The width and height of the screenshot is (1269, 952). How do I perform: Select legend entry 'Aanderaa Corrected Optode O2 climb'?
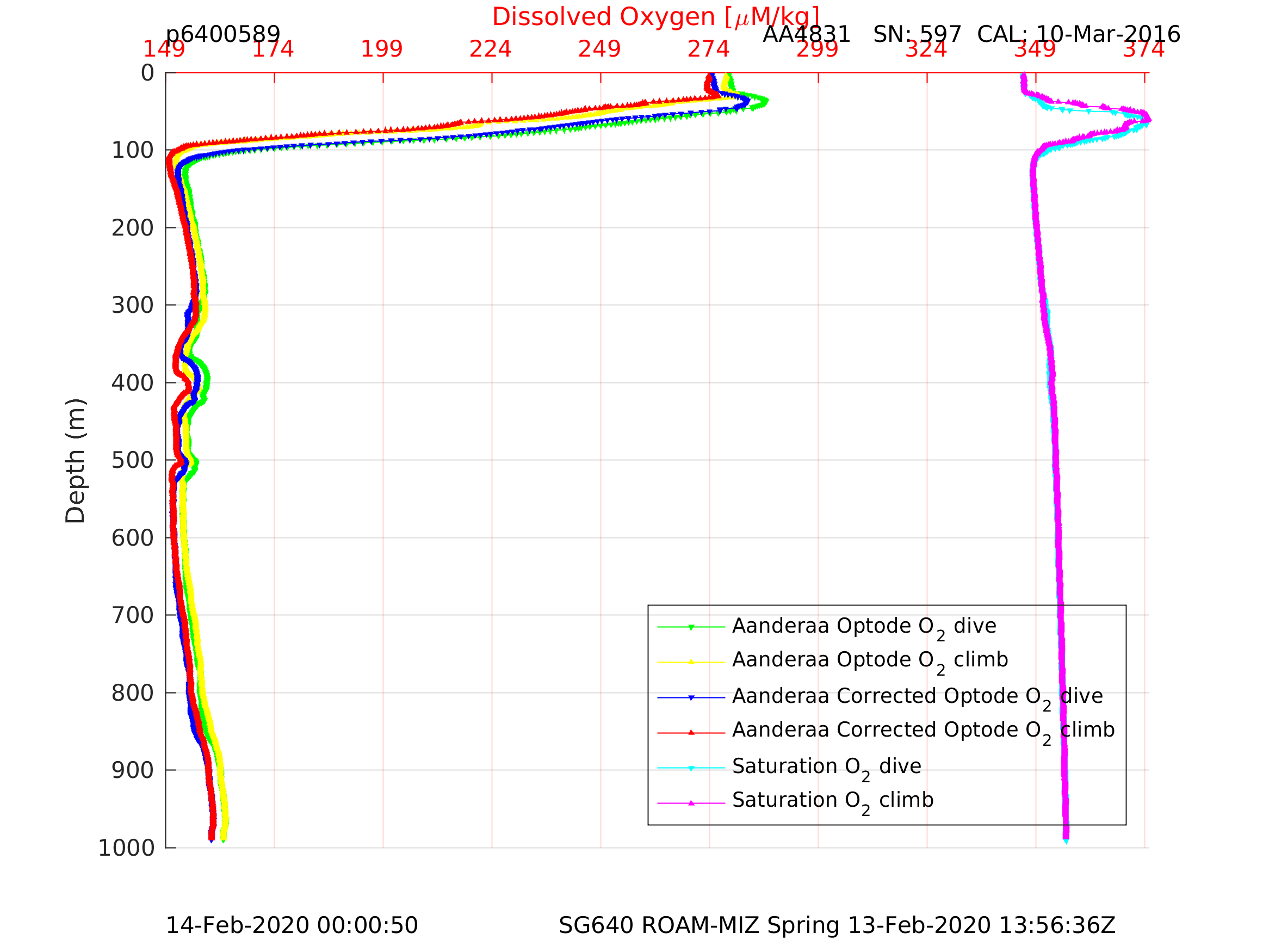923,731
